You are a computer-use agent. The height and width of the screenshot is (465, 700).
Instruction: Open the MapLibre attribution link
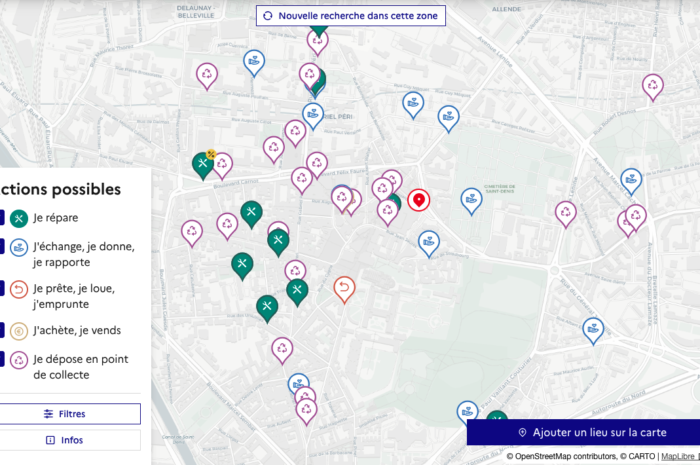[677, 457]
